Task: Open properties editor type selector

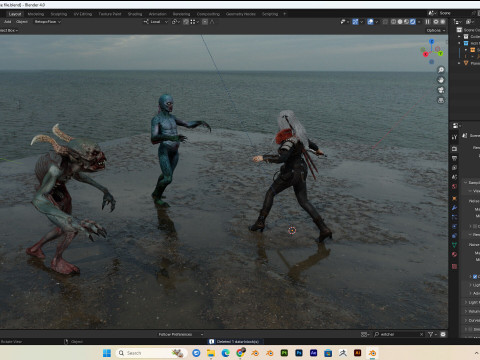Action: (456, 125)
